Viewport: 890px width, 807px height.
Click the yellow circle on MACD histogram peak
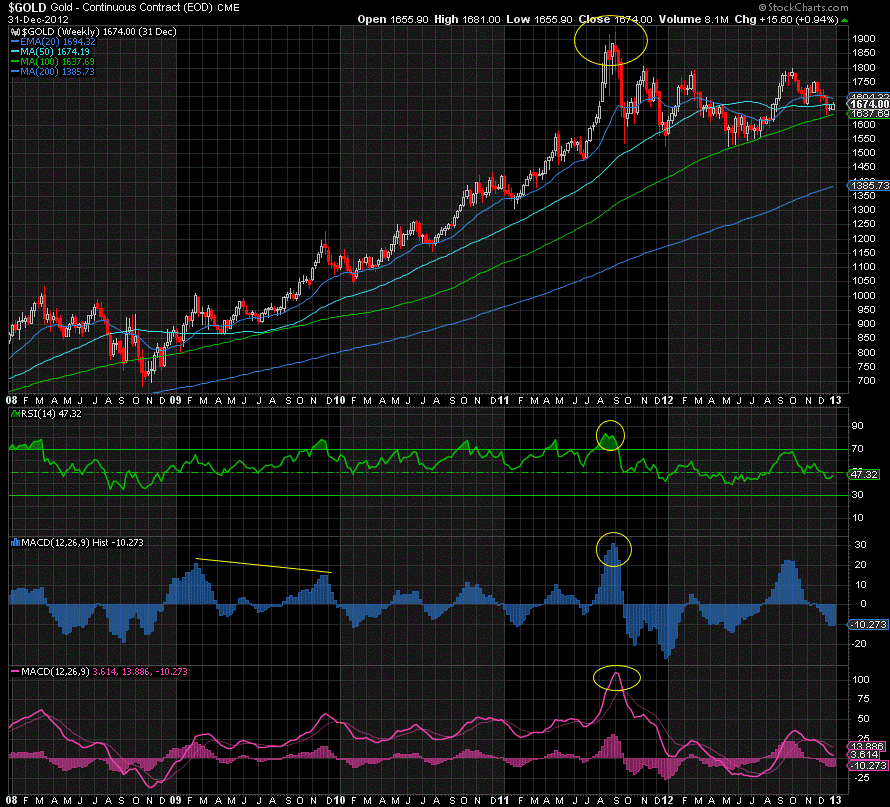(x=614, y=548)
